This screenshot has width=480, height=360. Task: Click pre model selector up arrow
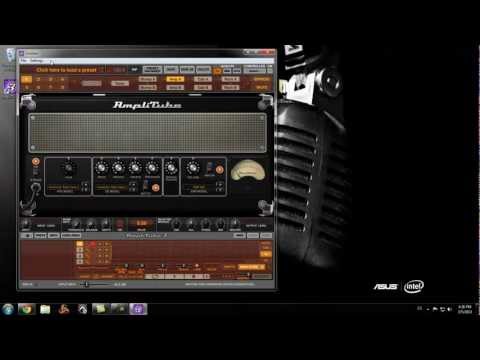click(85, 184)
